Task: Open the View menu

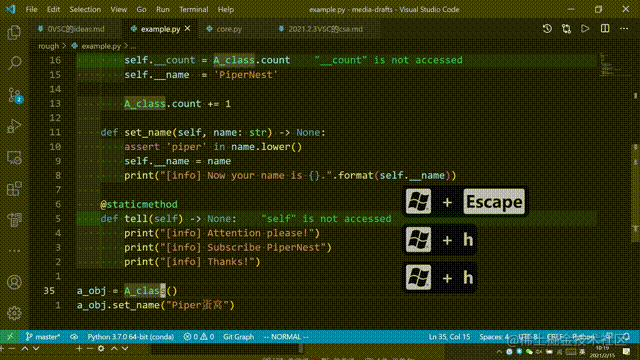Action: [x=118, y=9]
